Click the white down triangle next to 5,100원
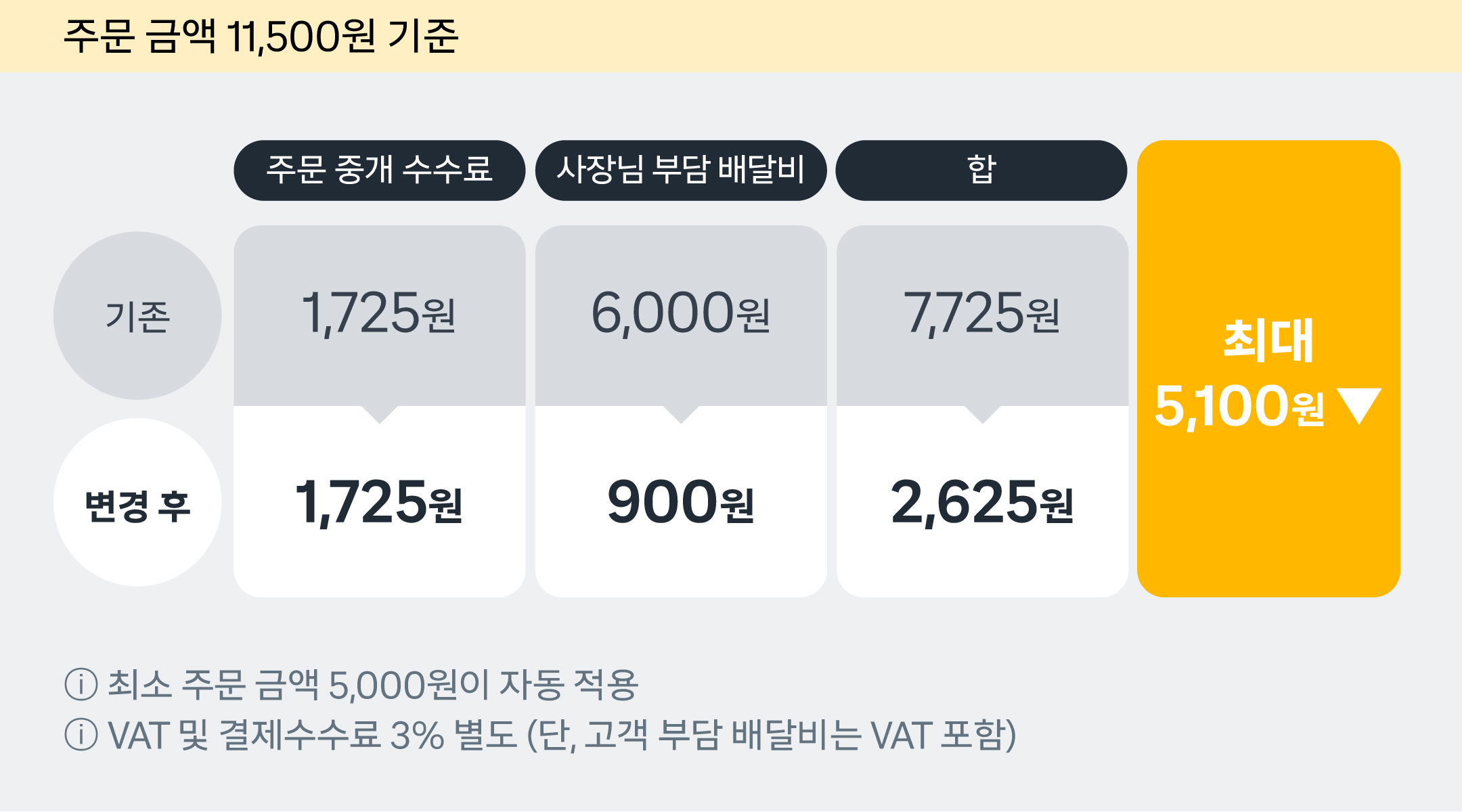Screen dimensions: 1462x812 [x=1359, y=406]
